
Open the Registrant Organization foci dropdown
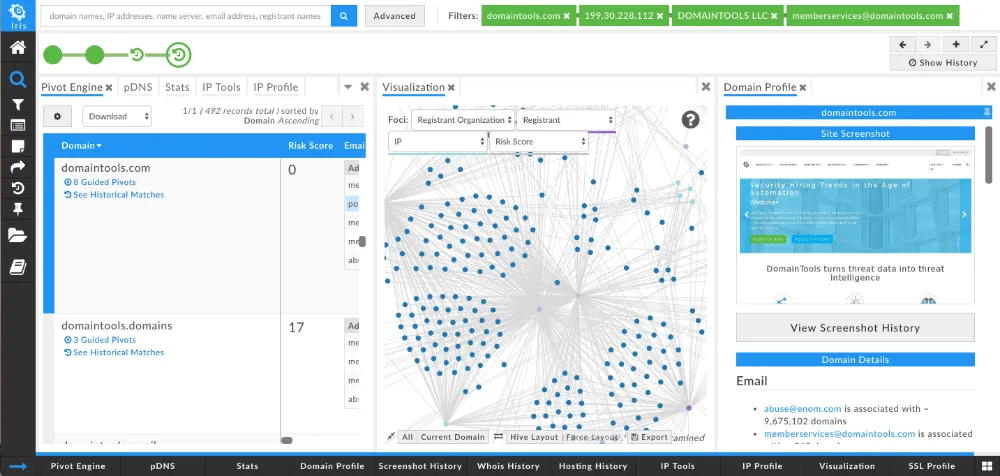tap(462, 120)
